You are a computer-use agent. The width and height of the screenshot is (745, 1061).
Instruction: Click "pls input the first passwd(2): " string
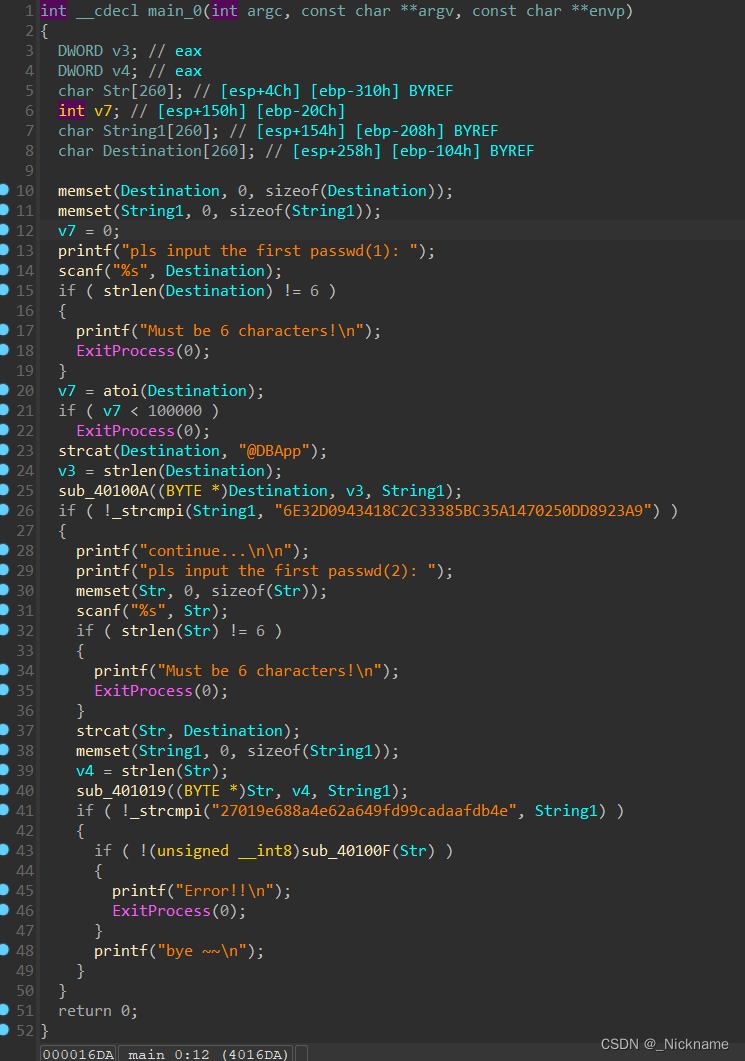(287, 570)
